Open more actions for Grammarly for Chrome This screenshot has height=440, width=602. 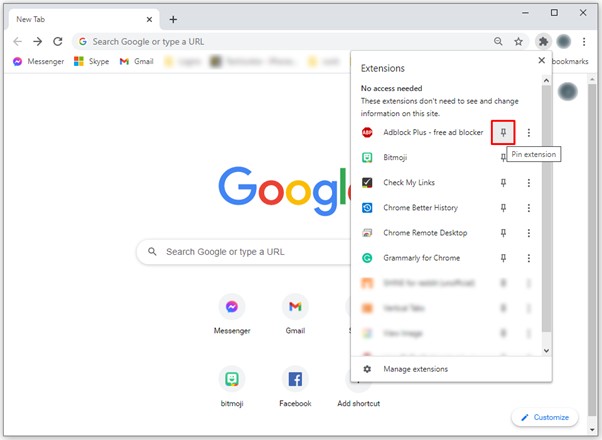click(x=529, y=258)
